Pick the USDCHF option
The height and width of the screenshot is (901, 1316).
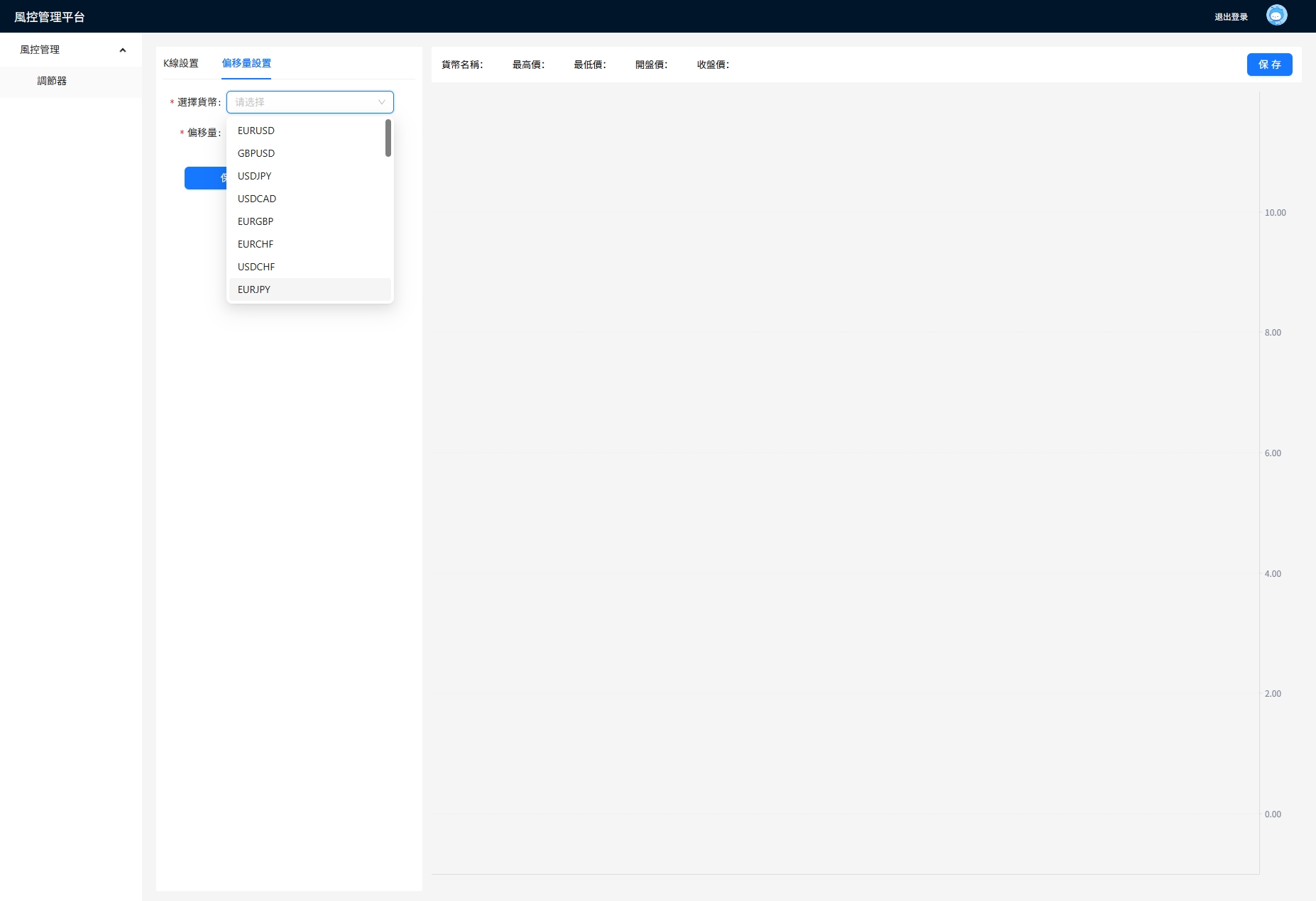(256, 267)
